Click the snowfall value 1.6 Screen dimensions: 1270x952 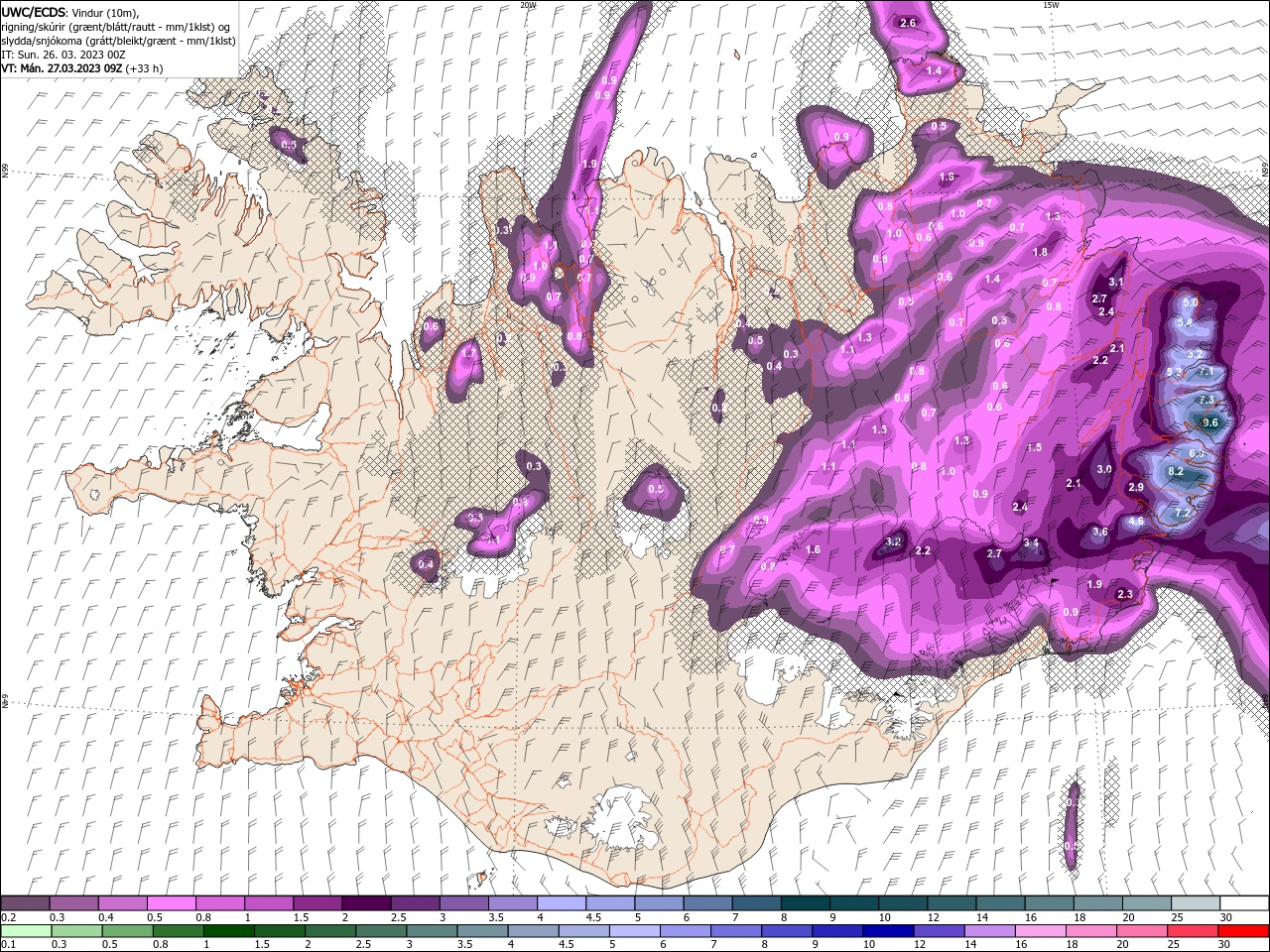[x=814, y=550]
